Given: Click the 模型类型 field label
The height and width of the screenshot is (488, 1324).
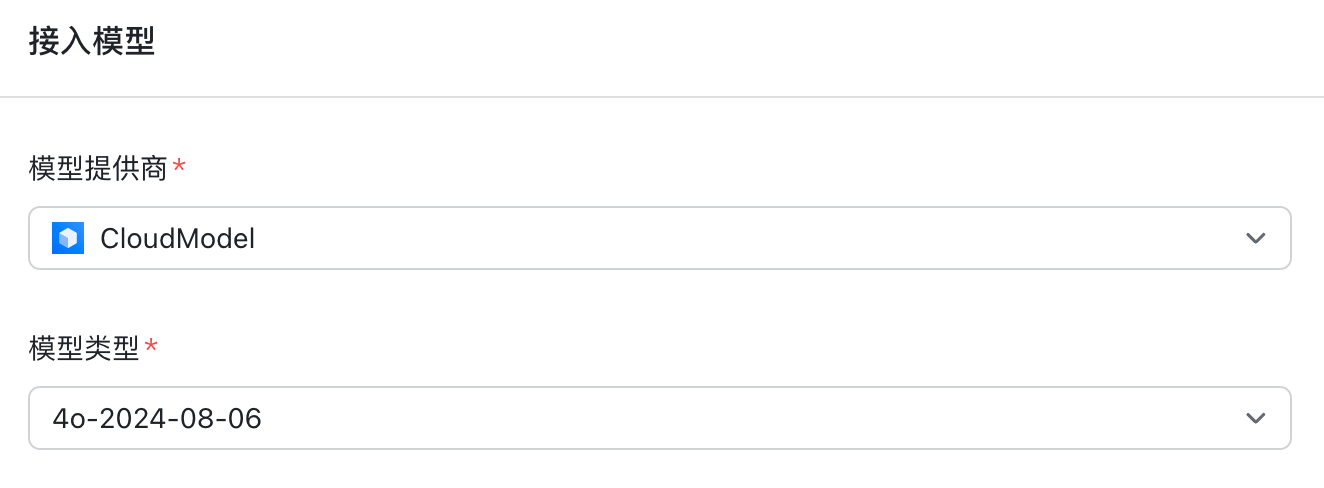Looking at the screenshot, I should 84,348.
